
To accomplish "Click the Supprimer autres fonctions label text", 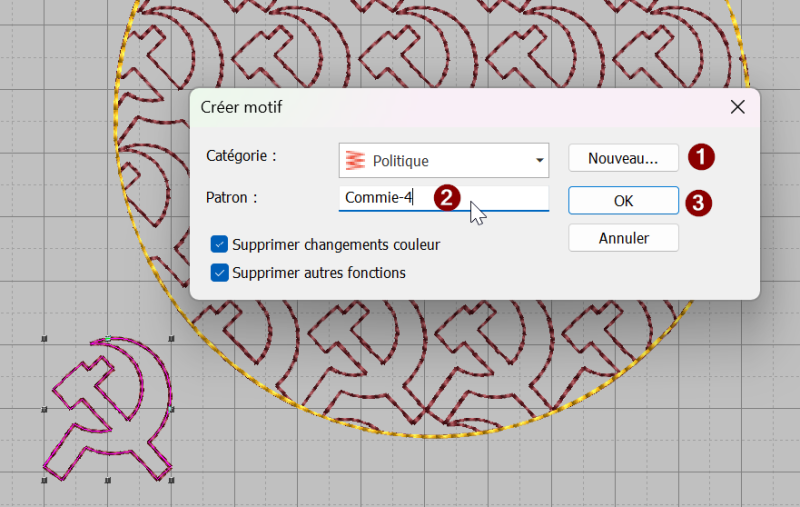I will (319, 273).
